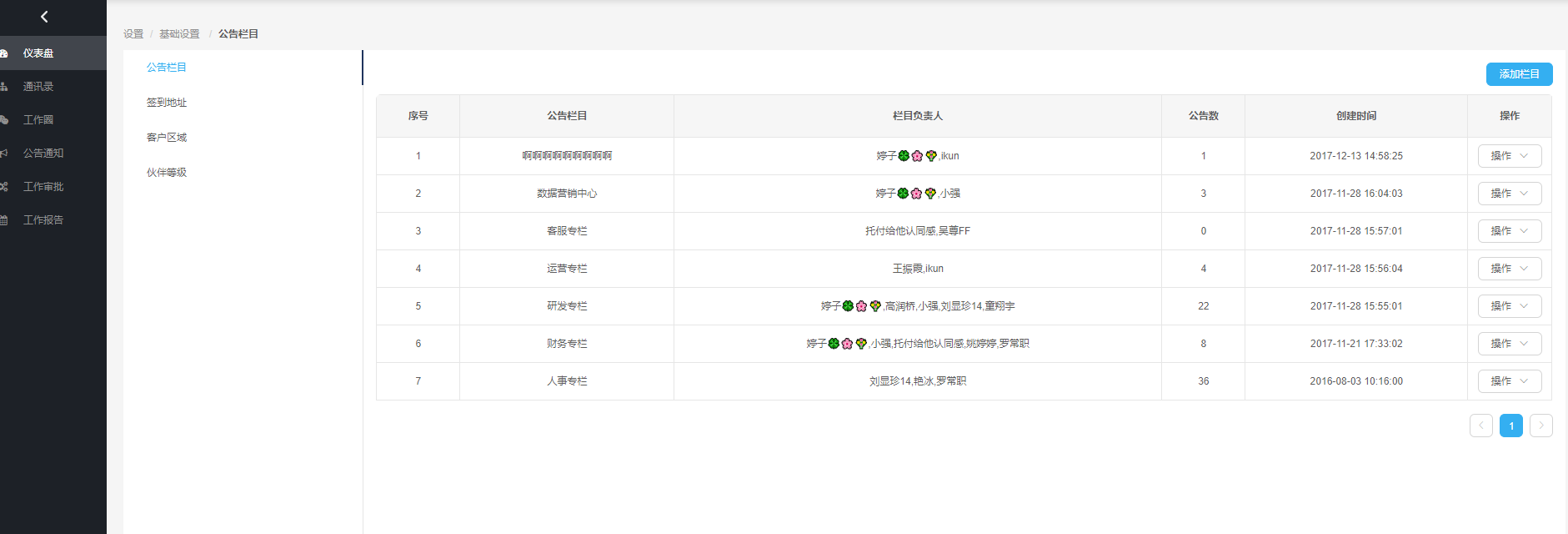Go to previous page with left arrow
This screenshot has height=534, width=1568.
(x=1480, y=426)
